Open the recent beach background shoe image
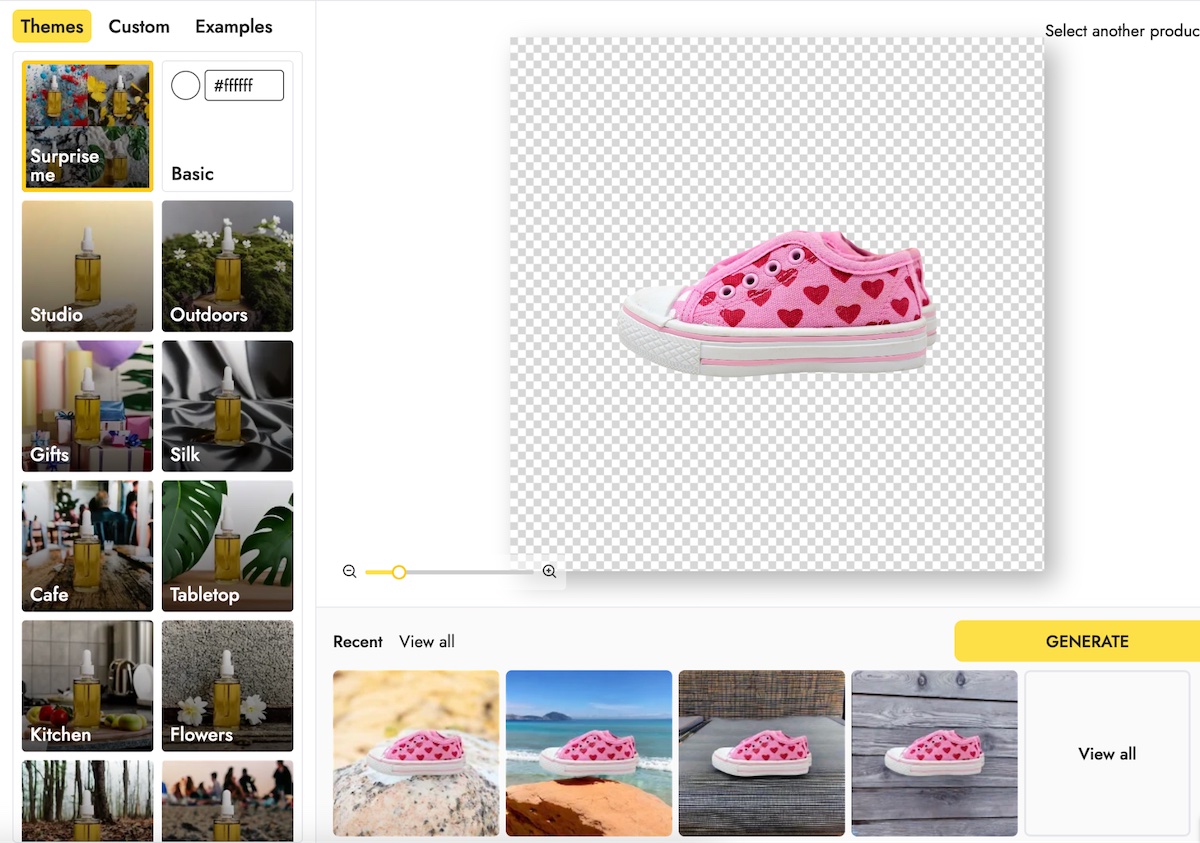Image resolution: width=1200 pixels, height=843 pixels. [589, 753]
